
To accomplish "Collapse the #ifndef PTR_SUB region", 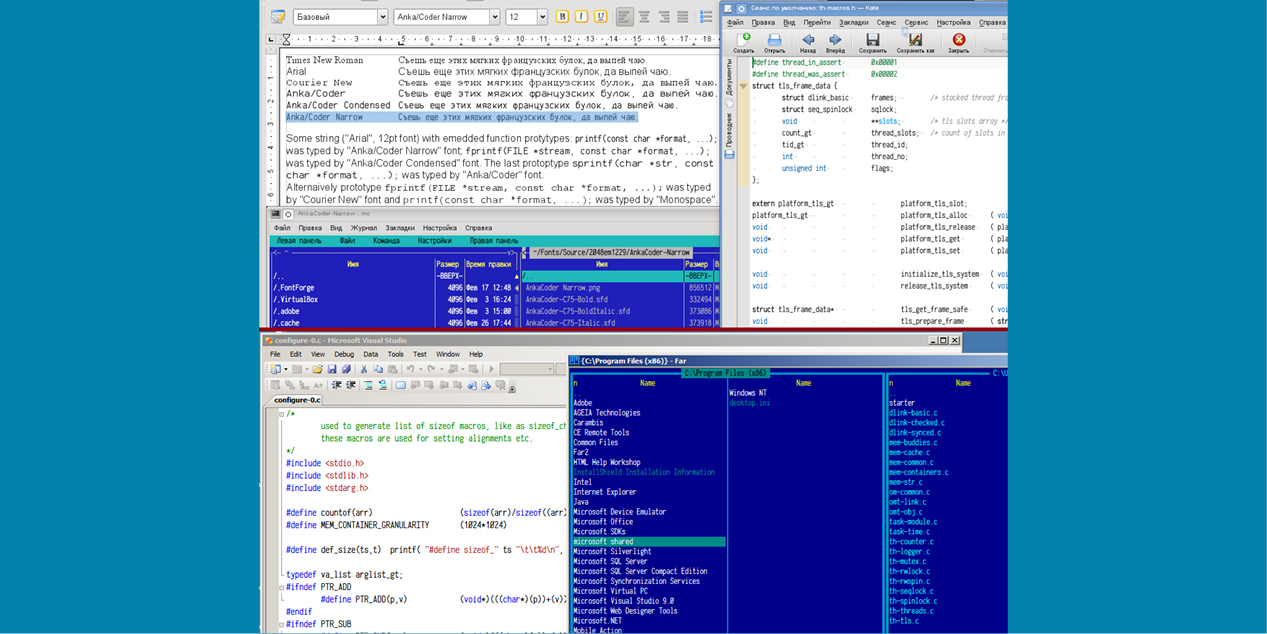I will coord(281,625).
